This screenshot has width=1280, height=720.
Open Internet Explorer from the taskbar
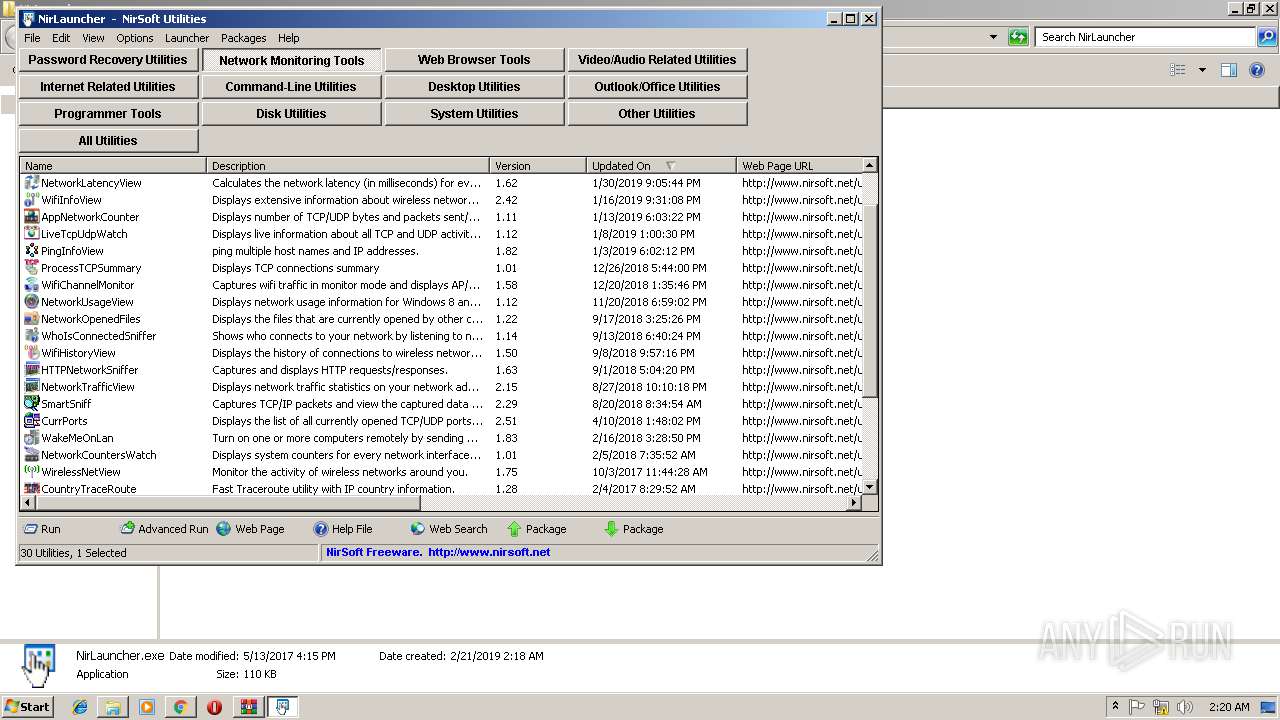coord(80,707)
